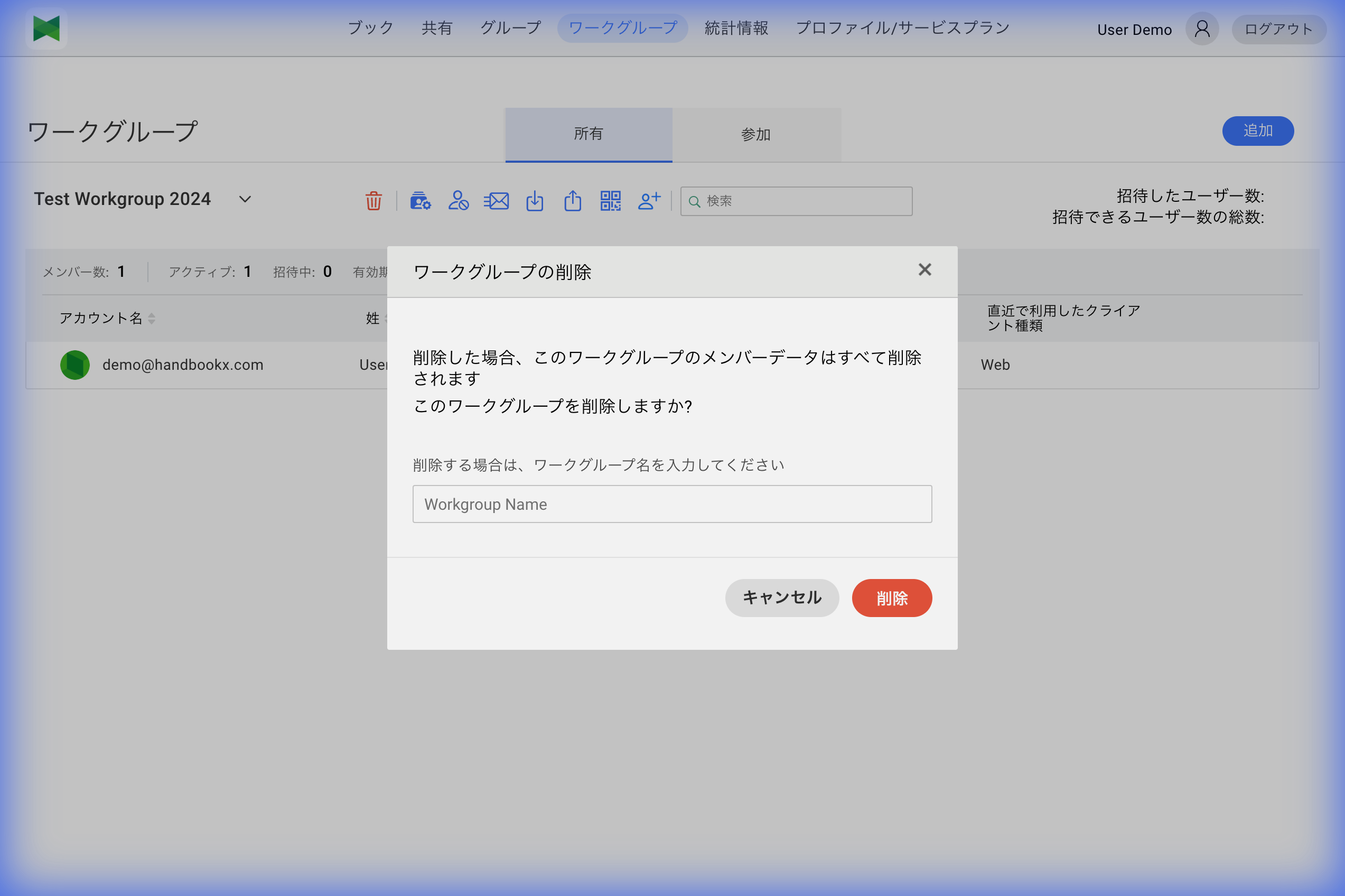Click the 追加 button
This screenshot has width=1345, height=896.
(x=1258, y=130)
